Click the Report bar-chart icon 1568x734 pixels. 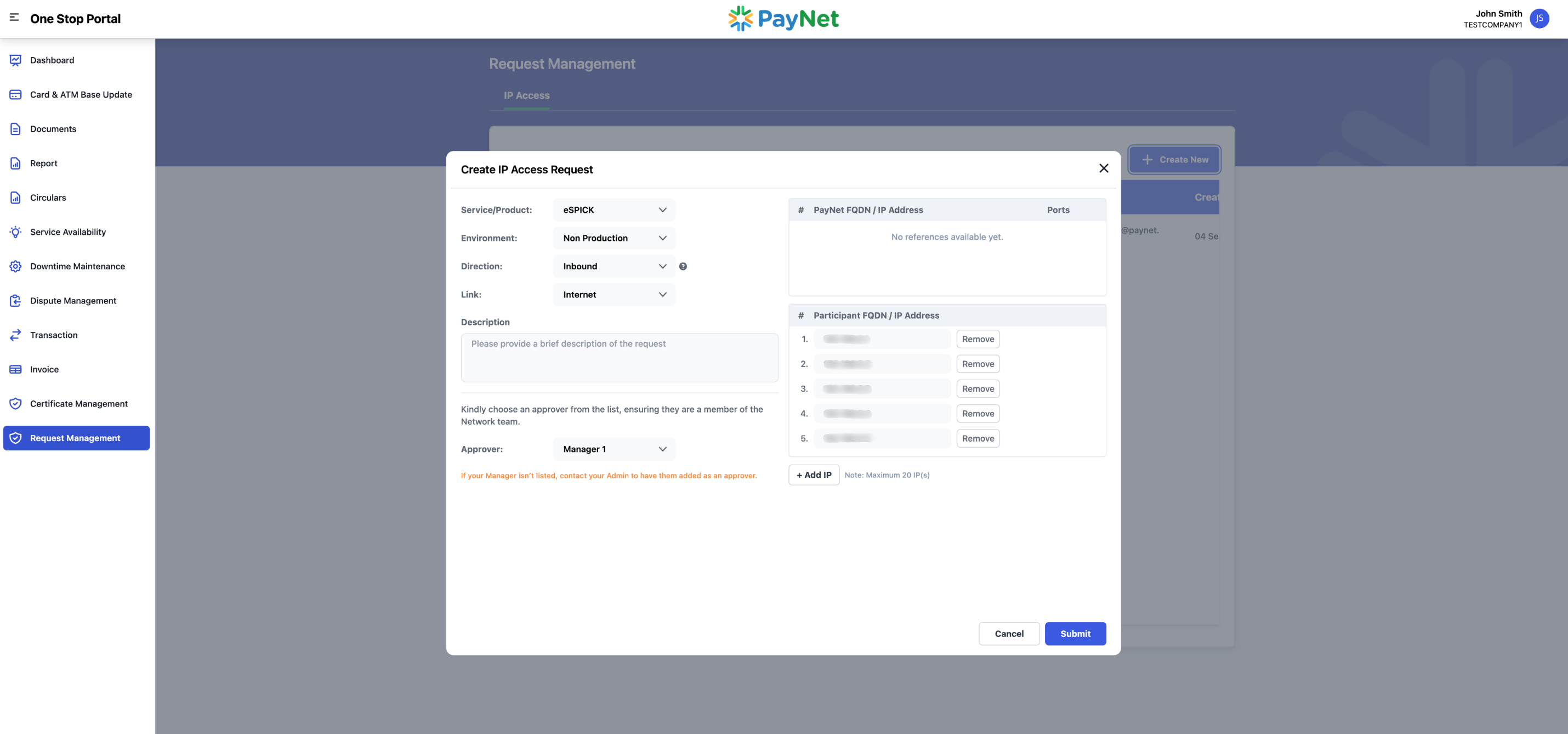pos(15,163)
